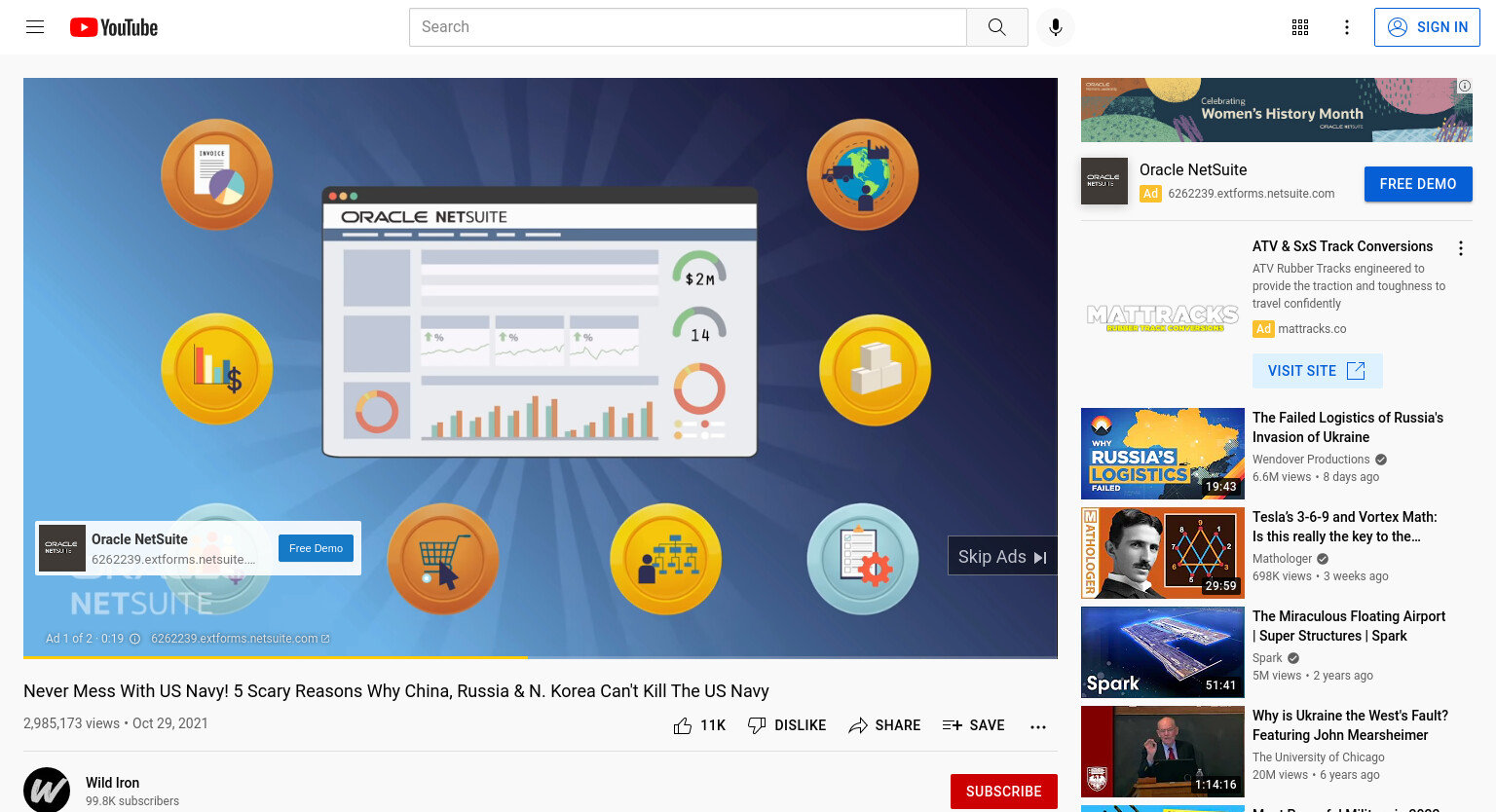Open Floating Airport Spark thumbnail
Image resolution: width=1496 pixels, height=812 pixels.
(x=1163, y=652)
